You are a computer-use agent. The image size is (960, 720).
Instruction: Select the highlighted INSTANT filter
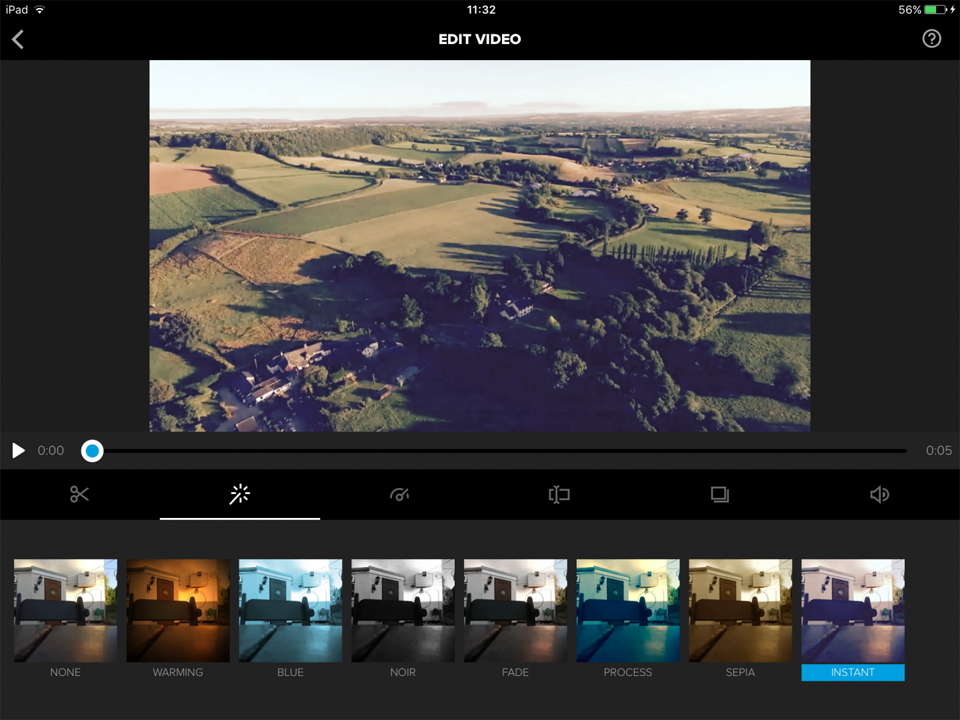click(853, 611)
